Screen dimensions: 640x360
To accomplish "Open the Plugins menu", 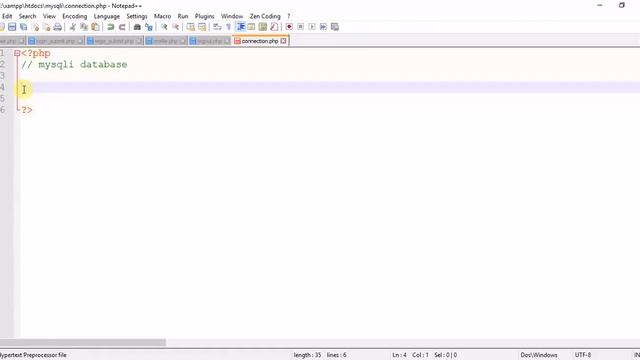I will pyautogui.click(x=204, y=16).
